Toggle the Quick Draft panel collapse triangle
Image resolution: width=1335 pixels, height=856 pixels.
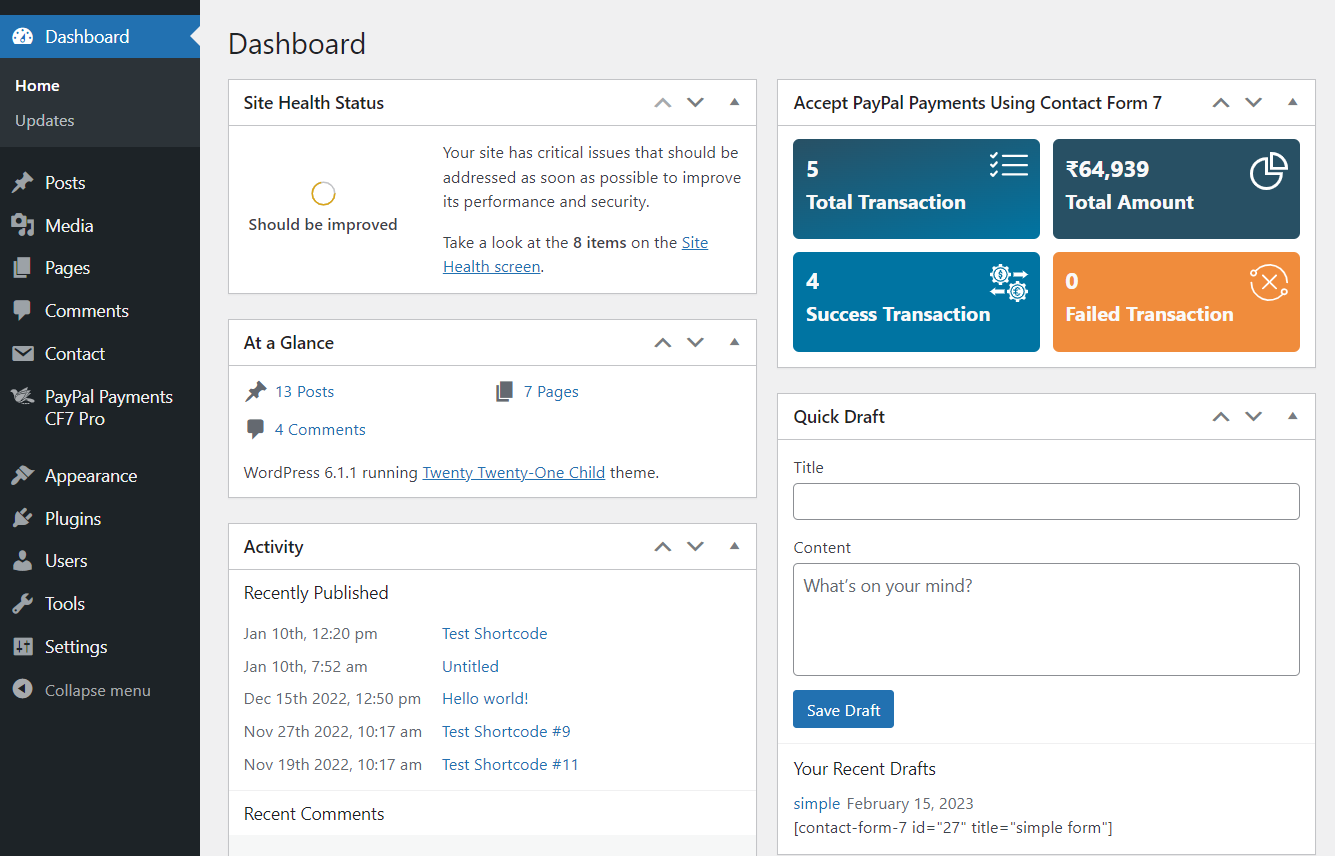click(x=1292, y=416)
